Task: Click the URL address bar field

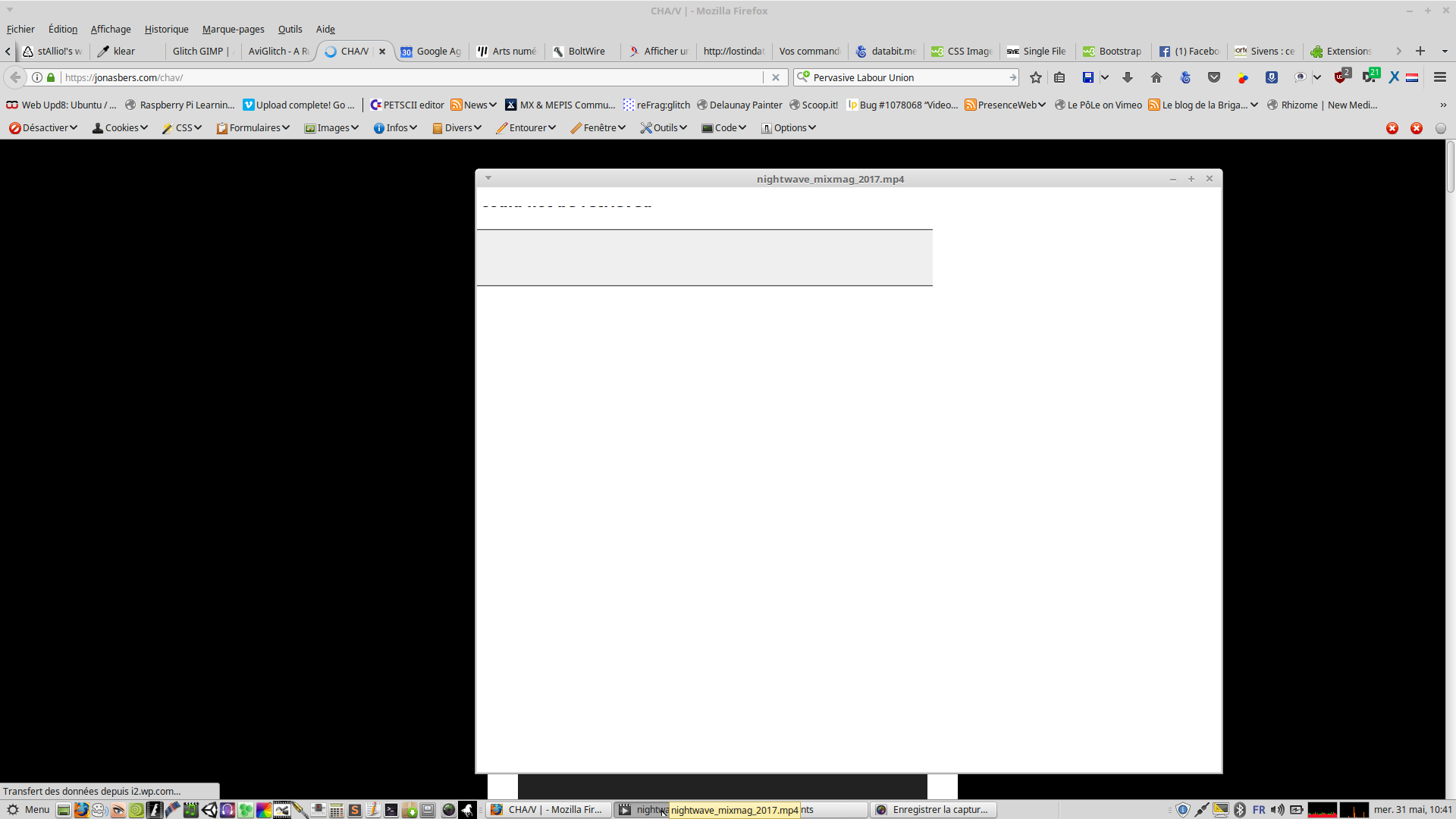Action: (x=409, y=77)
